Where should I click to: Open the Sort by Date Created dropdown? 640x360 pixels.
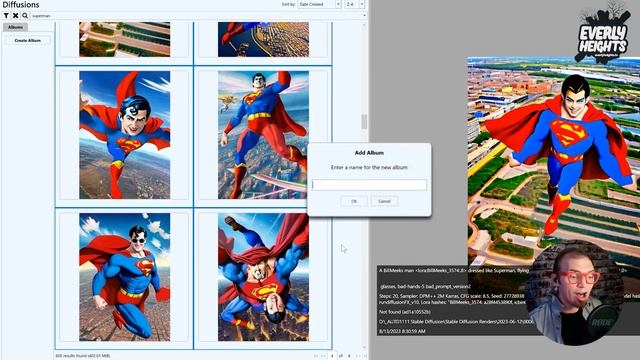pos(319,4)
